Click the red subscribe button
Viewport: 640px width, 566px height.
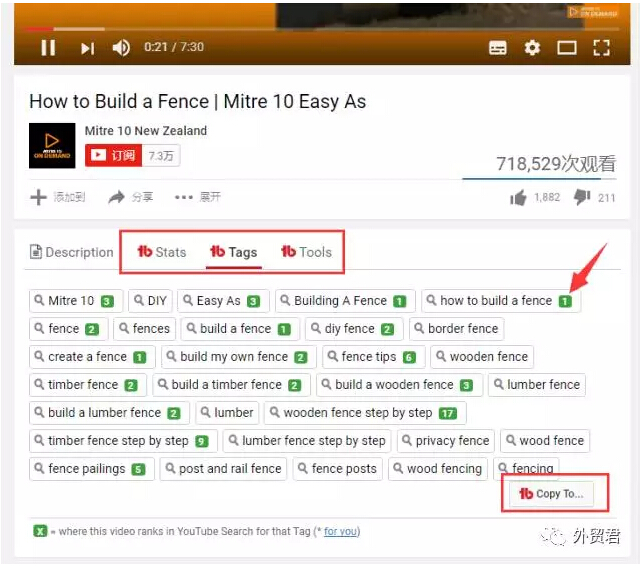[113, 156]
